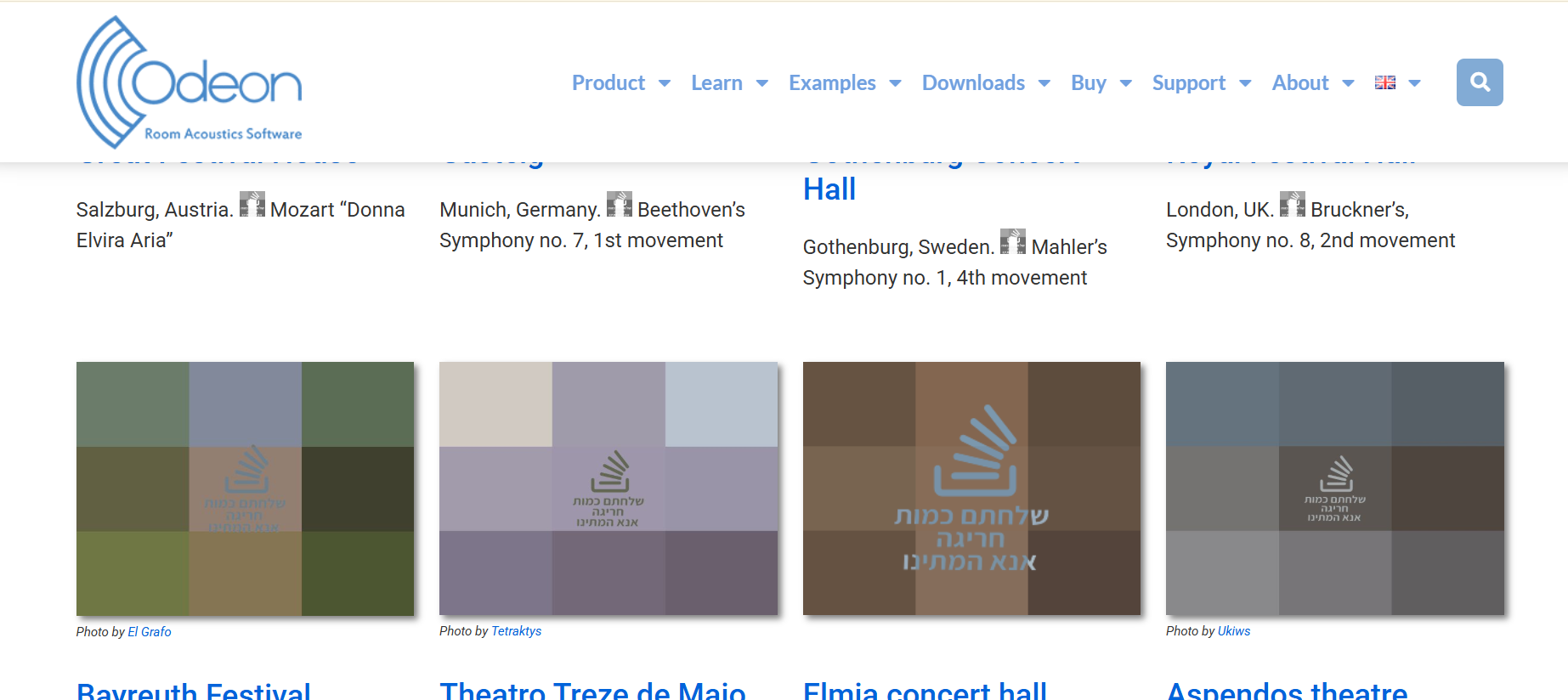Open the Bayreuth Festival photo thumbnail
This screenshot has width=1568, height=700.
[245, 488]
